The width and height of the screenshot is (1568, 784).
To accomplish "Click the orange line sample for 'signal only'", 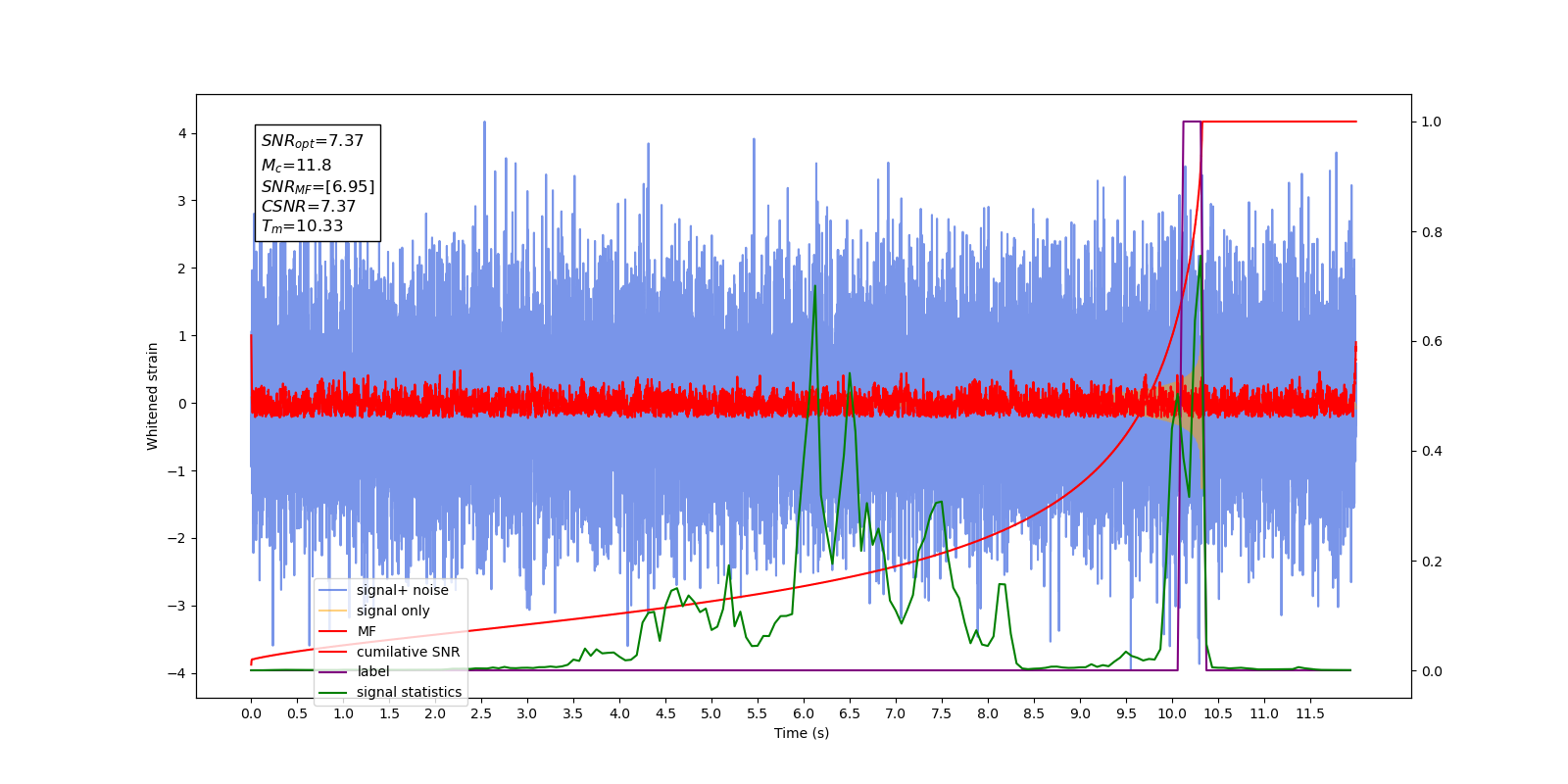I will [x=333, y=611].
